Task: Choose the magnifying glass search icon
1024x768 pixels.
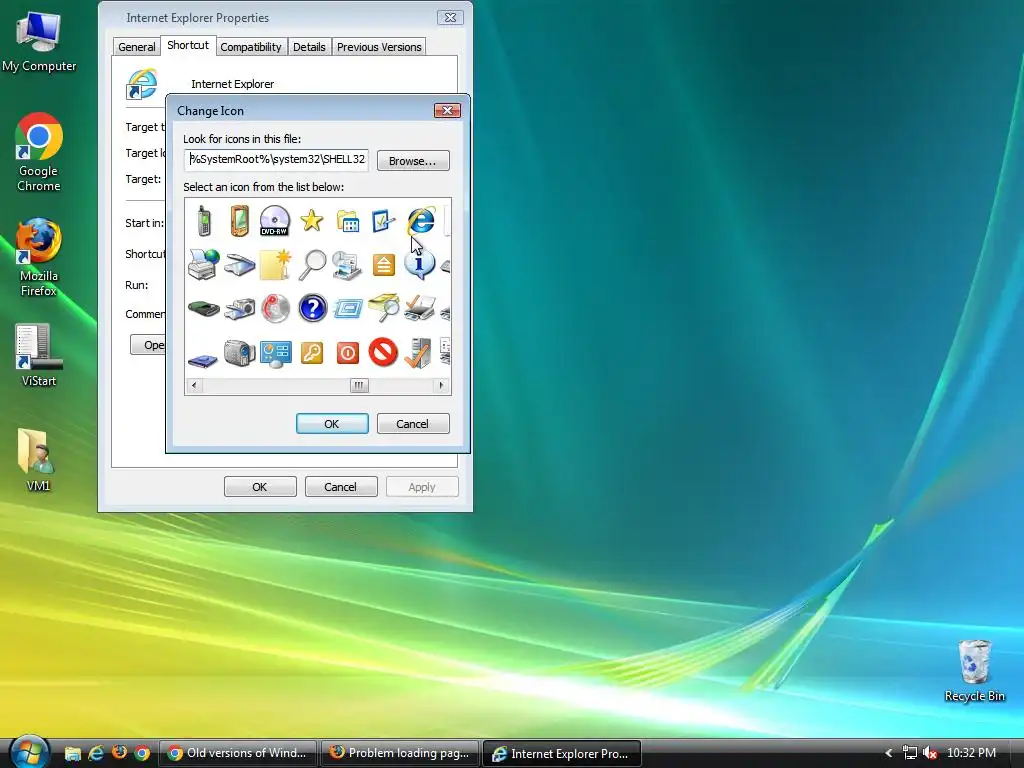Action: point(312,264)
